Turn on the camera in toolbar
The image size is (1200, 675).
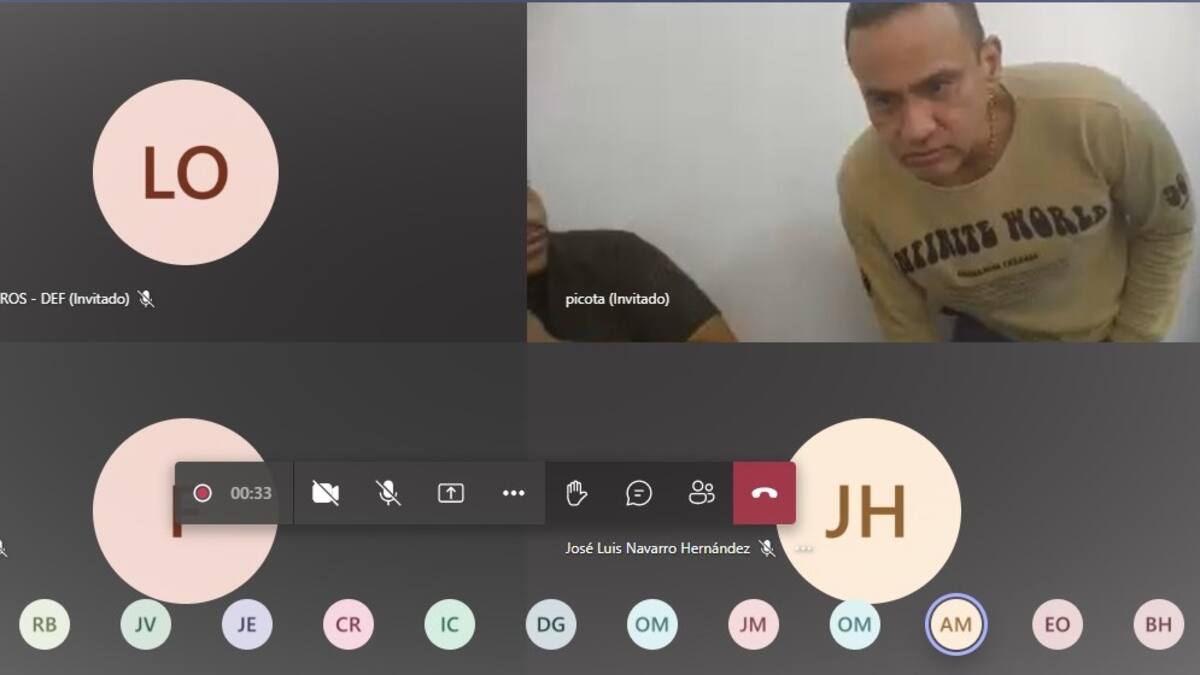click(325, 493)
